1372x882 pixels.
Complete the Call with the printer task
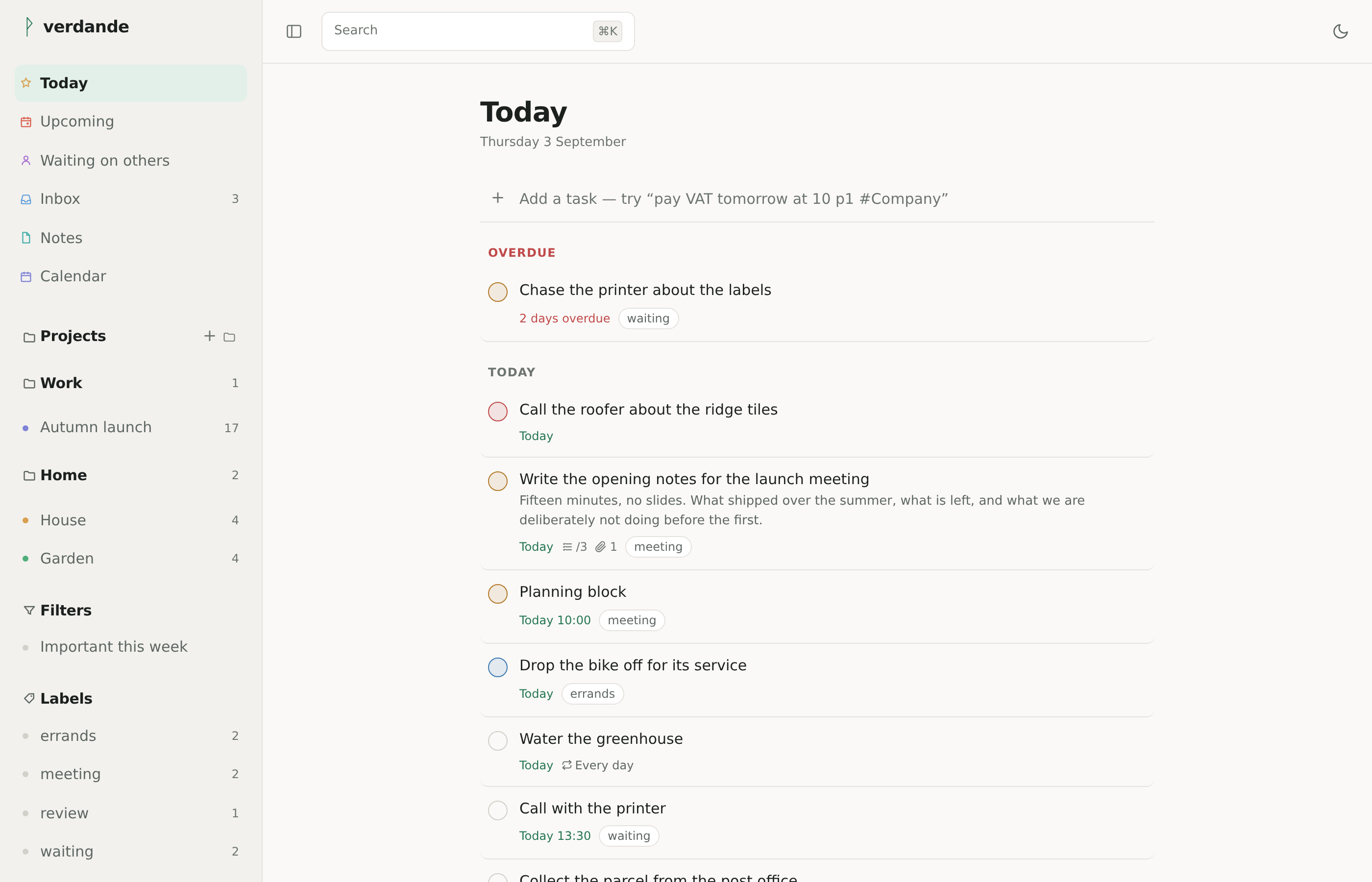(x=498, y=810)
